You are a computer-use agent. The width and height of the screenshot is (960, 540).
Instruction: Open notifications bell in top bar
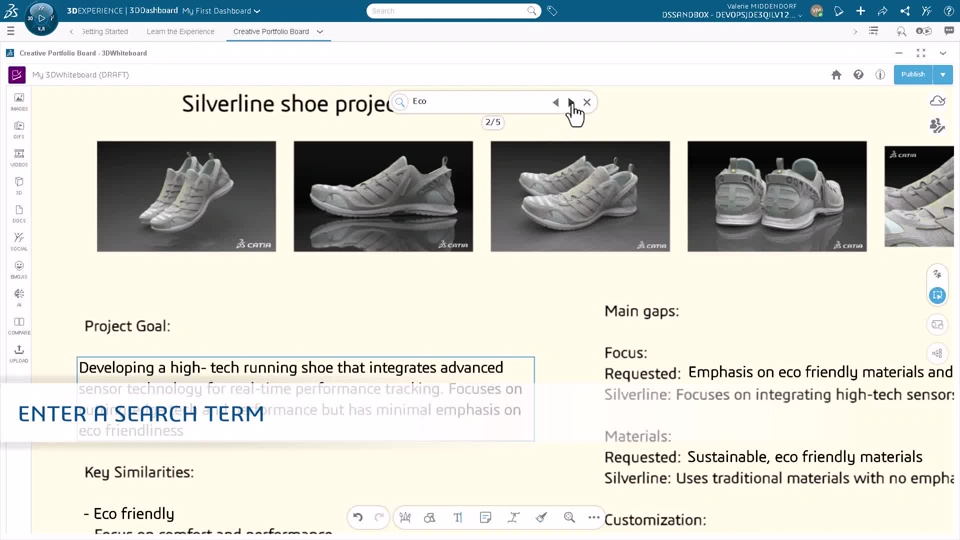(839, 11)
